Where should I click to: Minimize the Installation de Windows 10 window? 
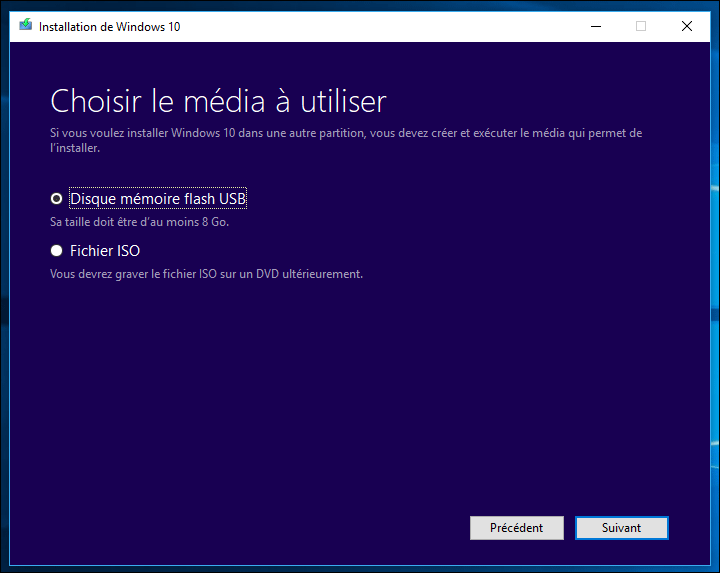pyautogui.click(x=596, y=26)
